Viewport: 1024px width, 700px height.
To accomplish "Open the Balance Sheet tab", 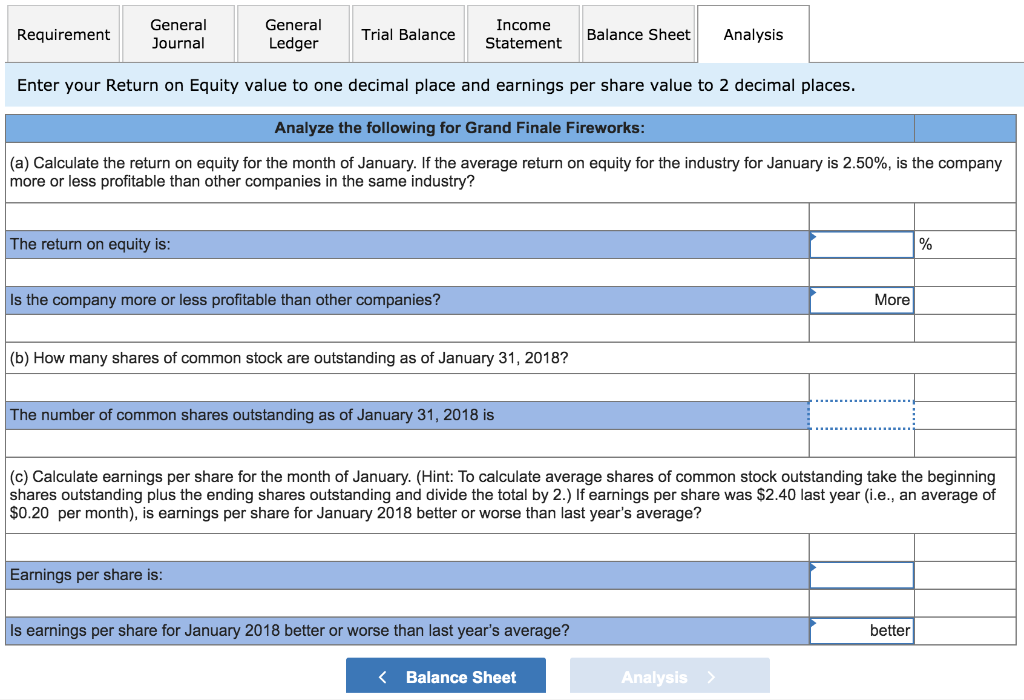I will click(x=638, y=34).
